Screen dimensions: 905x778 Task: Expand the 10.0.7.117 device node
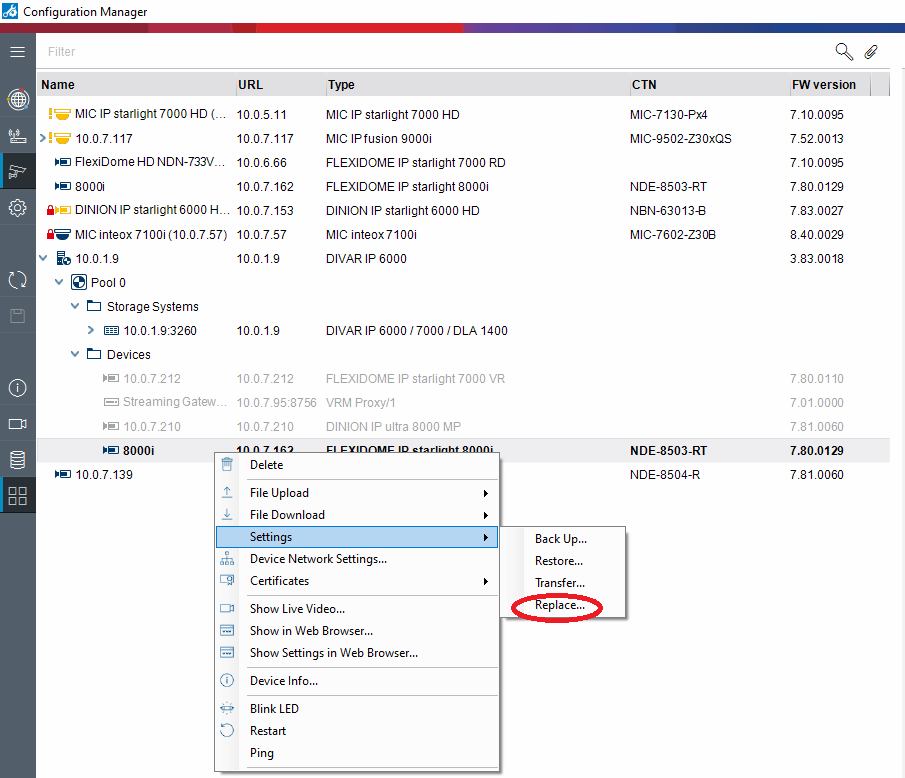[x=42, y=138]
